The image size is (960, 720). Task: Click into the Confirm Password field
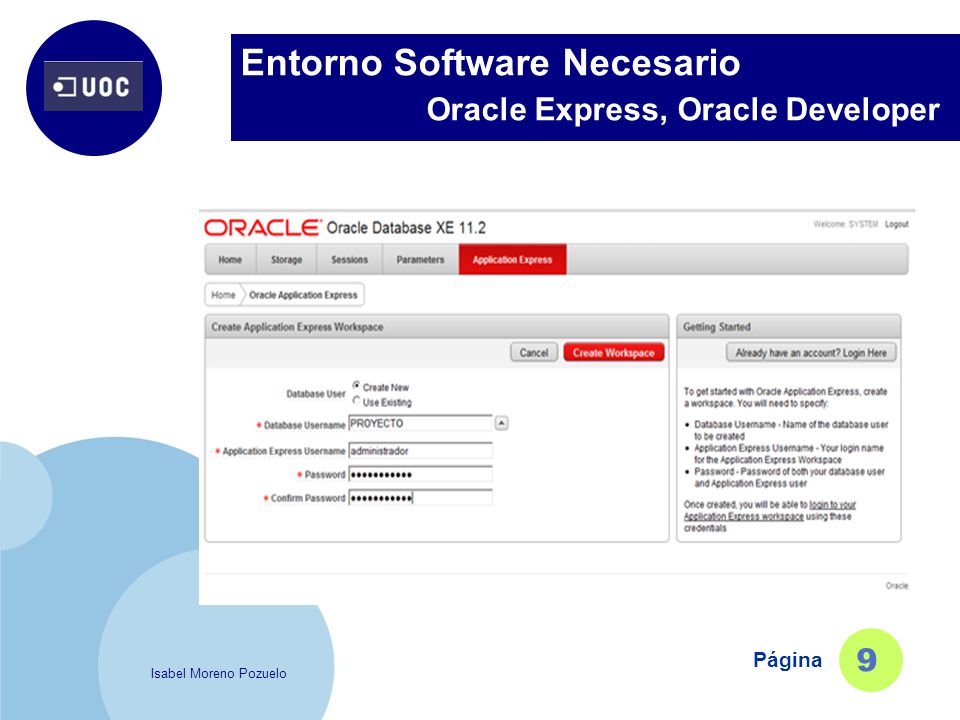(x=420, y=498)
